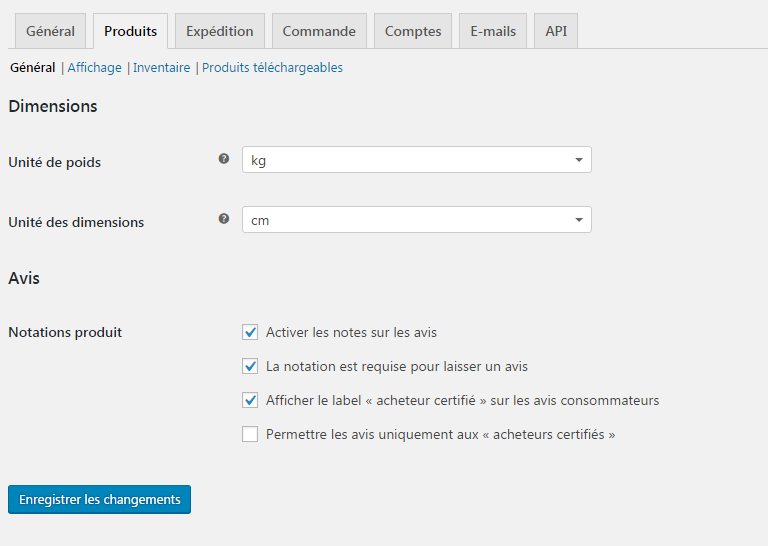Go to the Inventaire sub-section
The height and width of the screenshot is (546, 768).
click(x=161, y=68)
